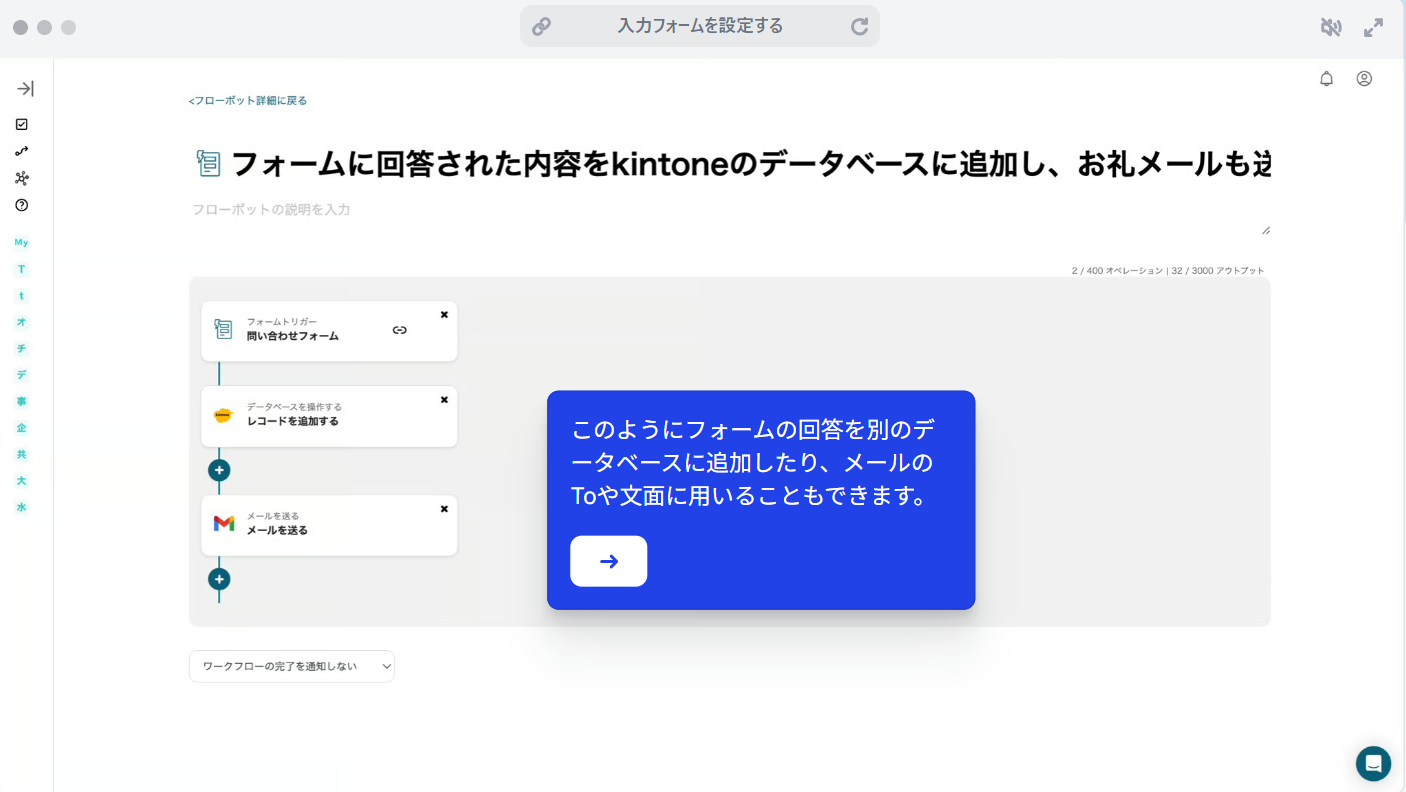Open the Gmail メールを送る step icon
The width and height of the screenshot is (1406, 792).
pyautogui.click(x=223, y=522)
